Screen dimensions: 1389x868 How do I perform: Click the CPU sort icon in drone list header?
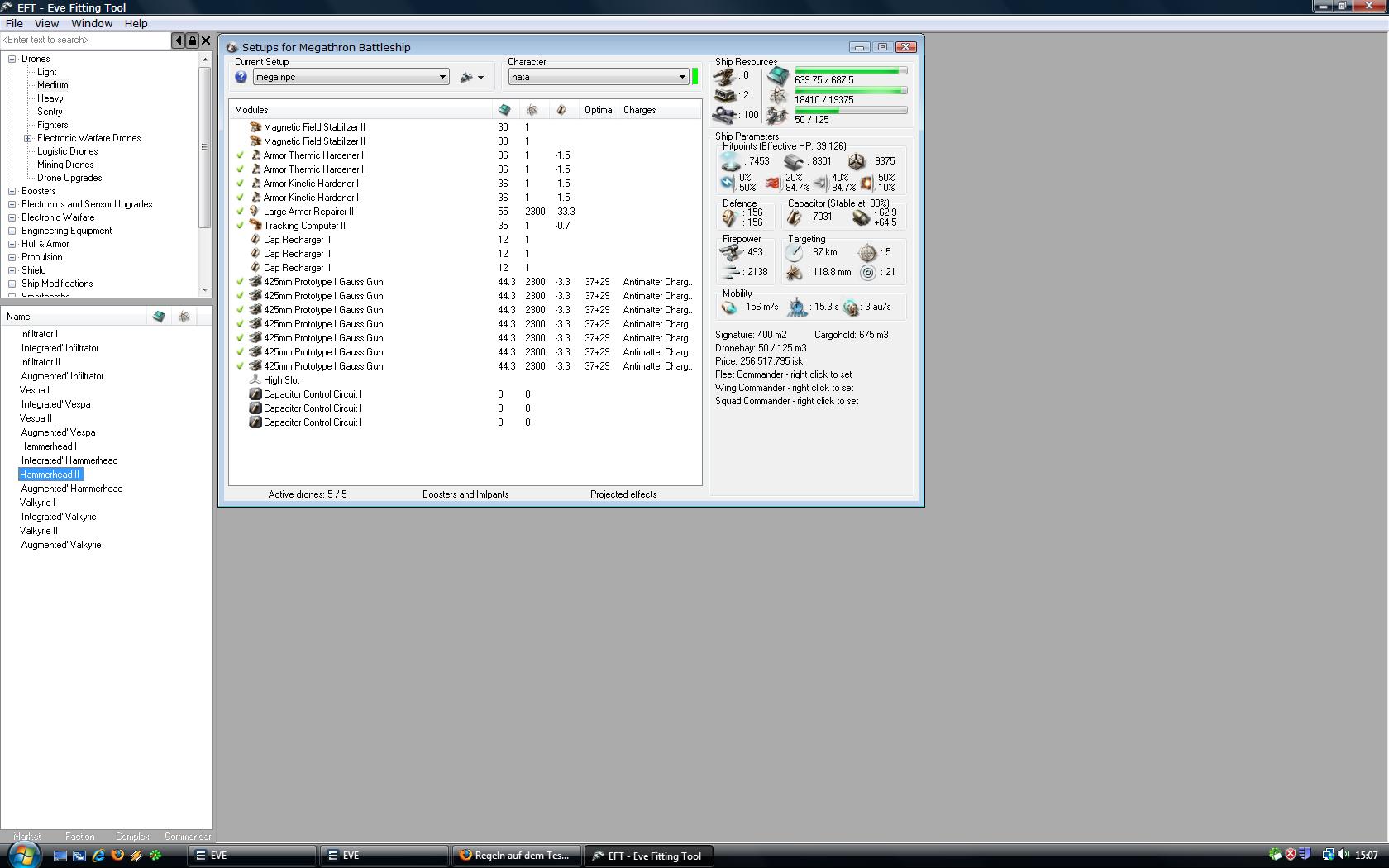(x=159, y=317)
